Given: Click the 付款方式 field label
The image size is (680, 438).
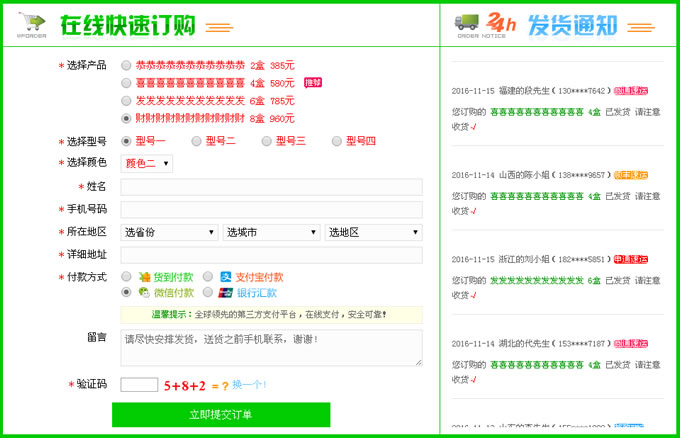Looking at the screenshot, I should click(86, 277).
